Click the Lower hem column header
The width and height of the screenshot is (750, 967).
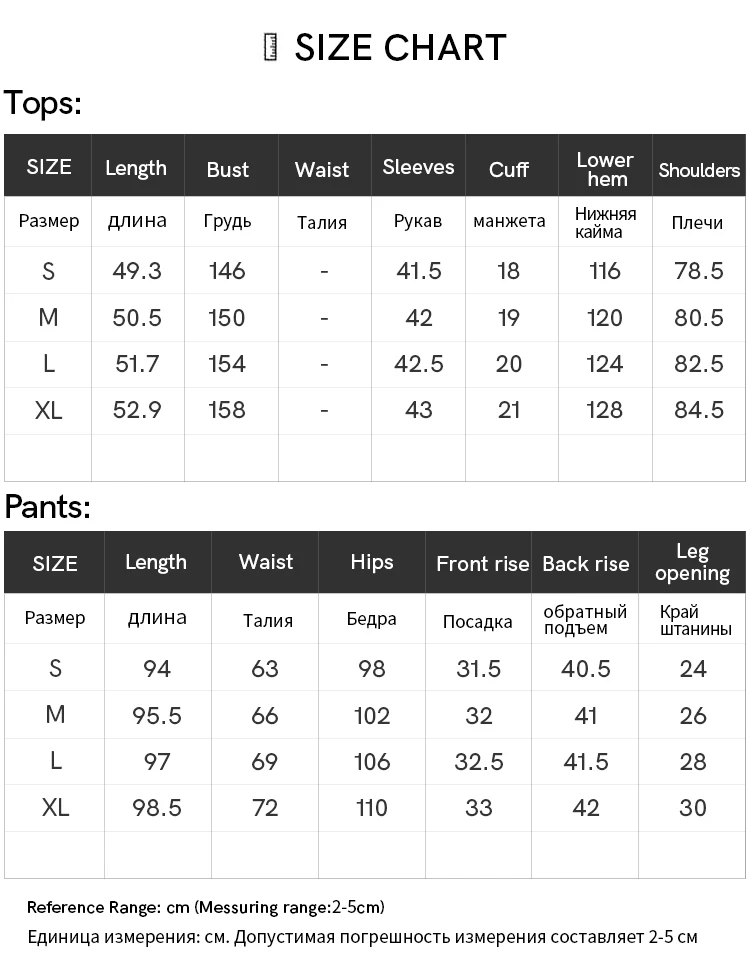pos(605,169)
